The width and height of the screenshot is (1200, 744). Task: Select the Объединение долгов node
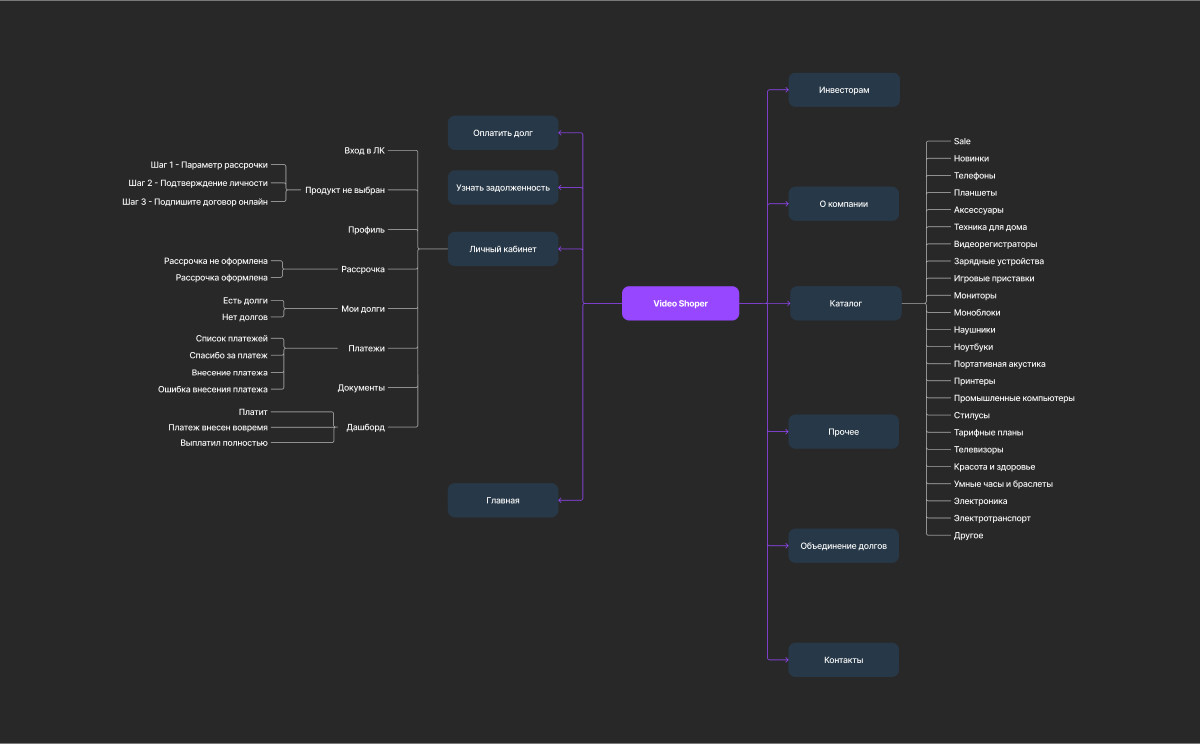844,546
